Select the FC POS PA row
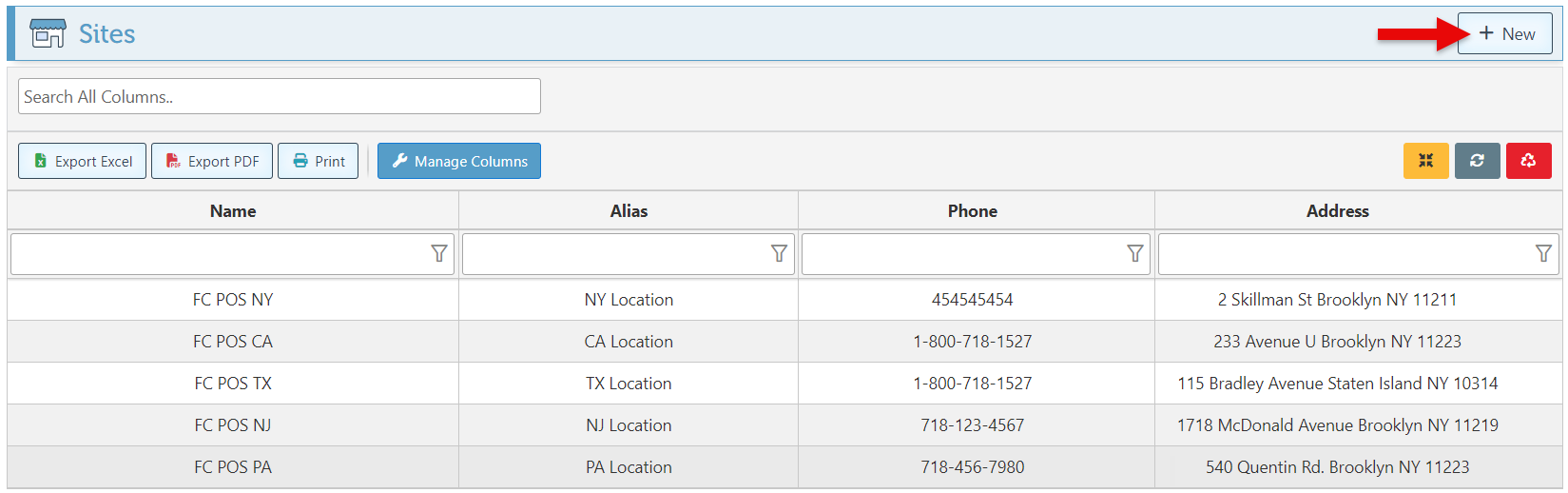This screenshot has height=493, width=1568. pos(233,467)
